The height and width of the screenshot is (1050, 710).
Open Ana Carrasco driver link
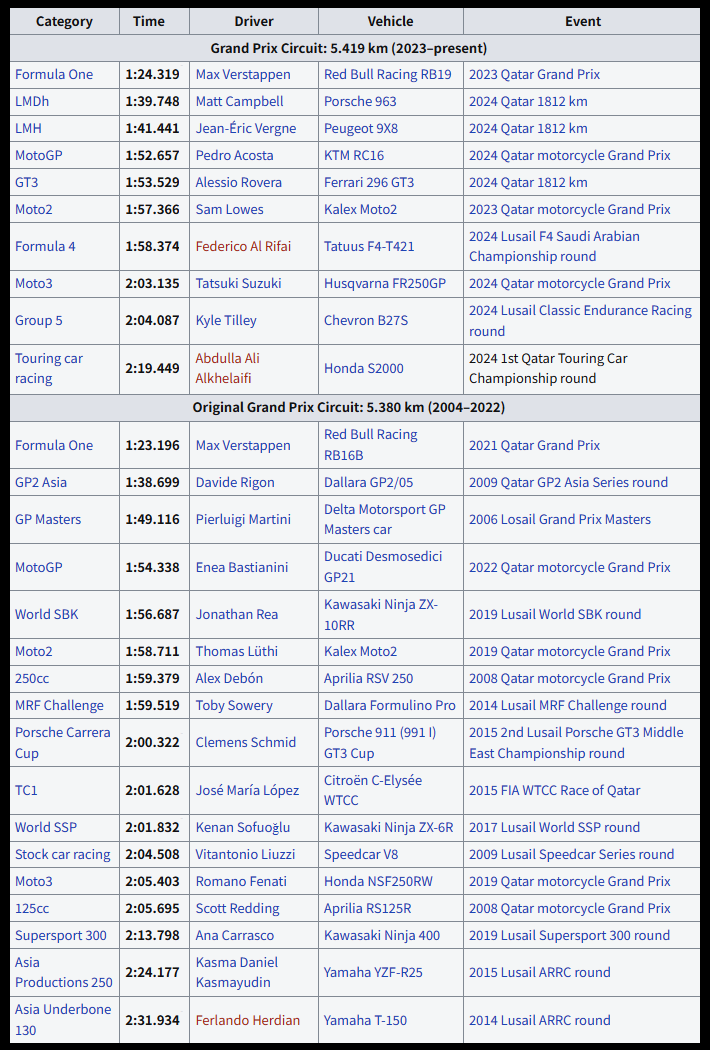(234, 935)
